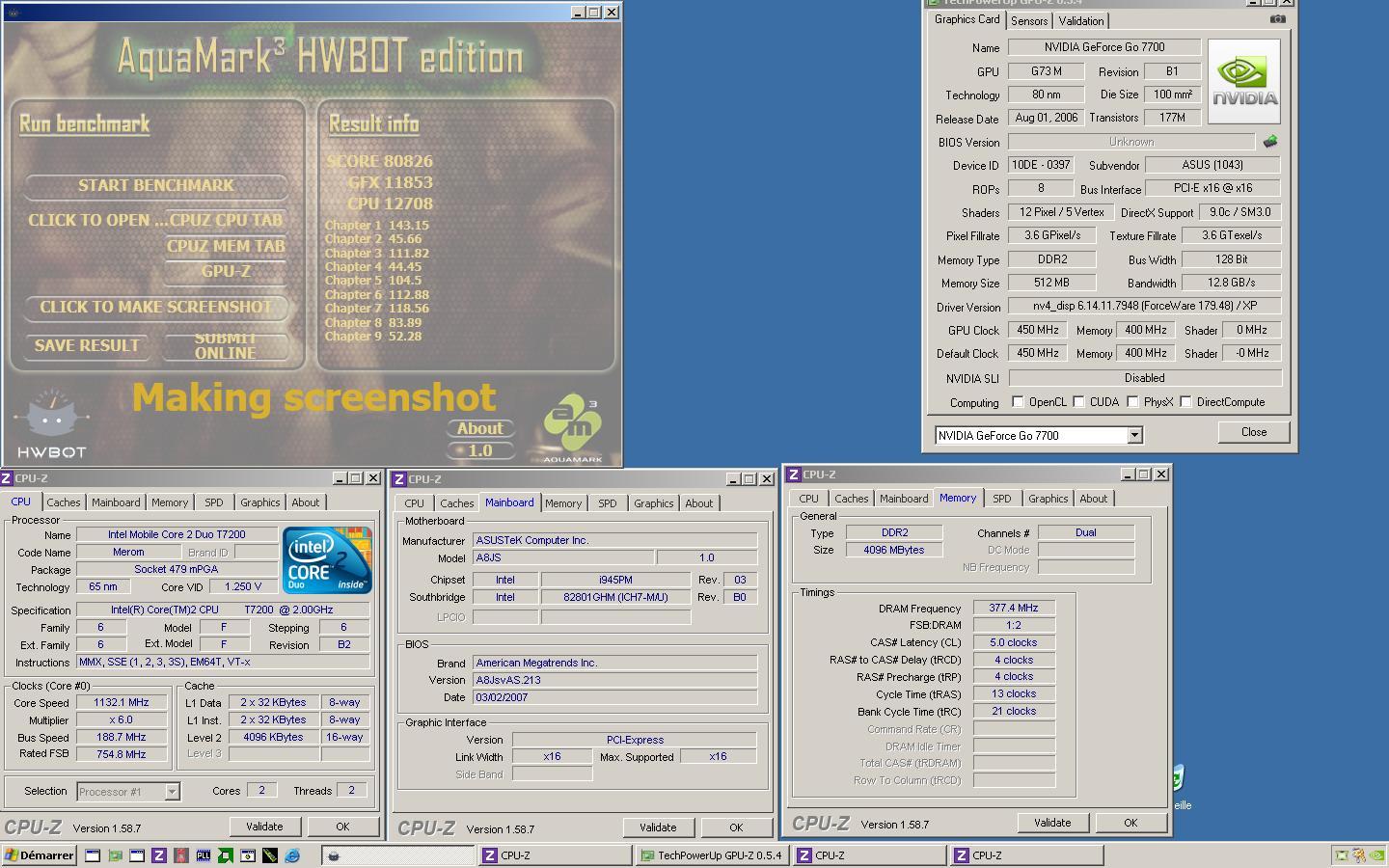This screenshot has width=1389, height=868.
Task: Click the left CPU-Z window title icon
Action: [x=8, y=478]
